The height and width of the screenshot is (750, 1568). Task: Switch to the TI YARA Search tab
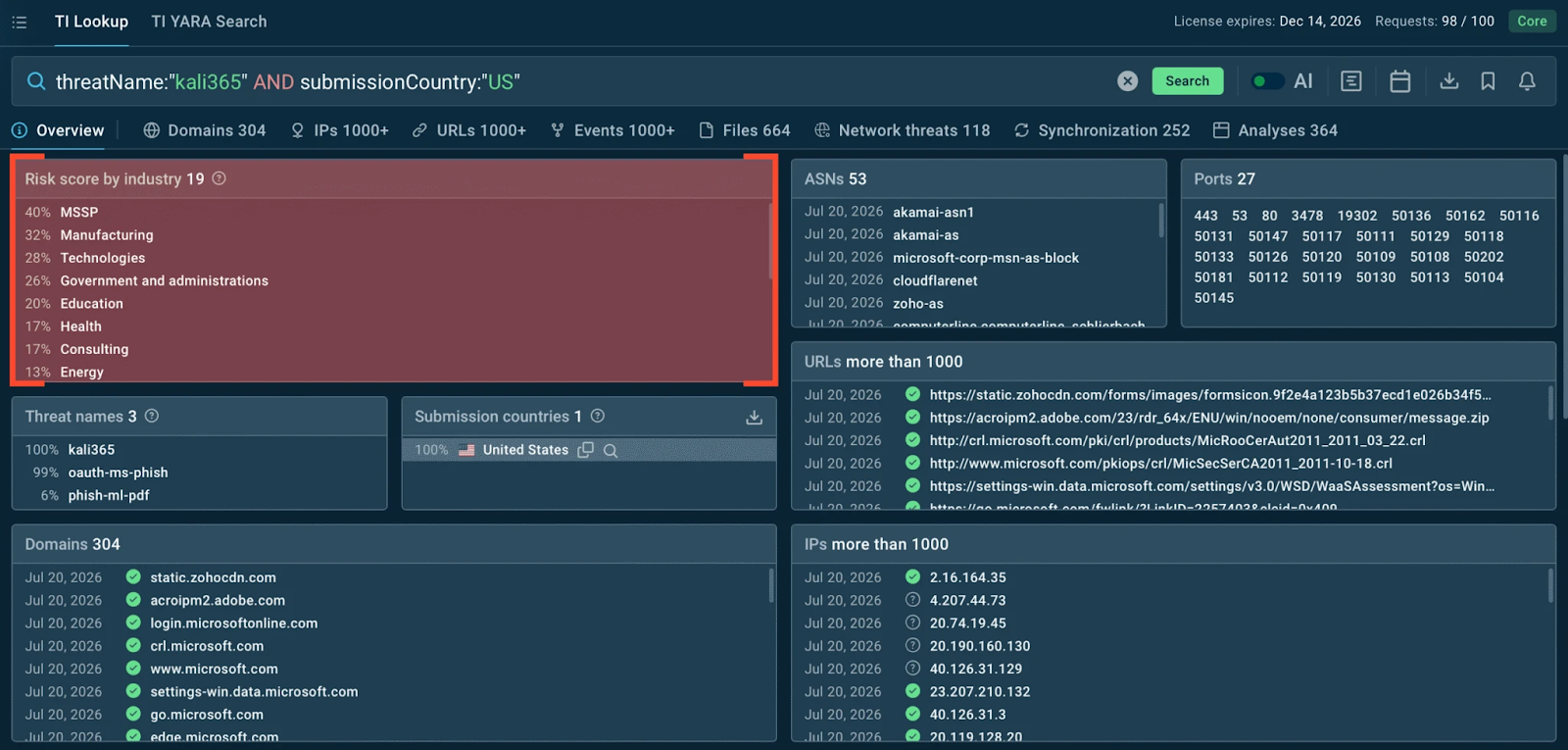pyautogui.click(x=209, y=22)
